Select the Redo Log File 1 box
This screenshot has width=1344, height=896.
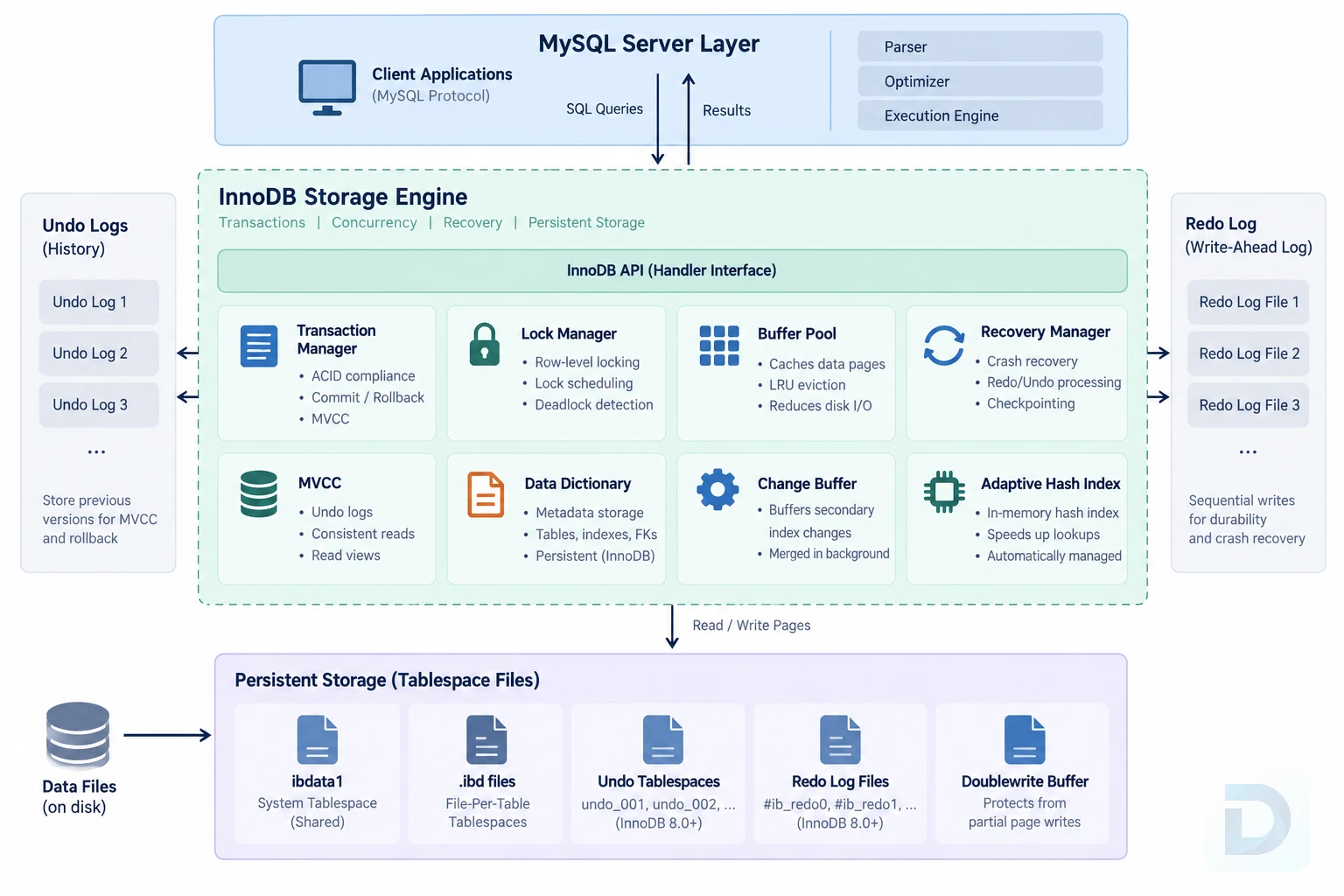1248,302
